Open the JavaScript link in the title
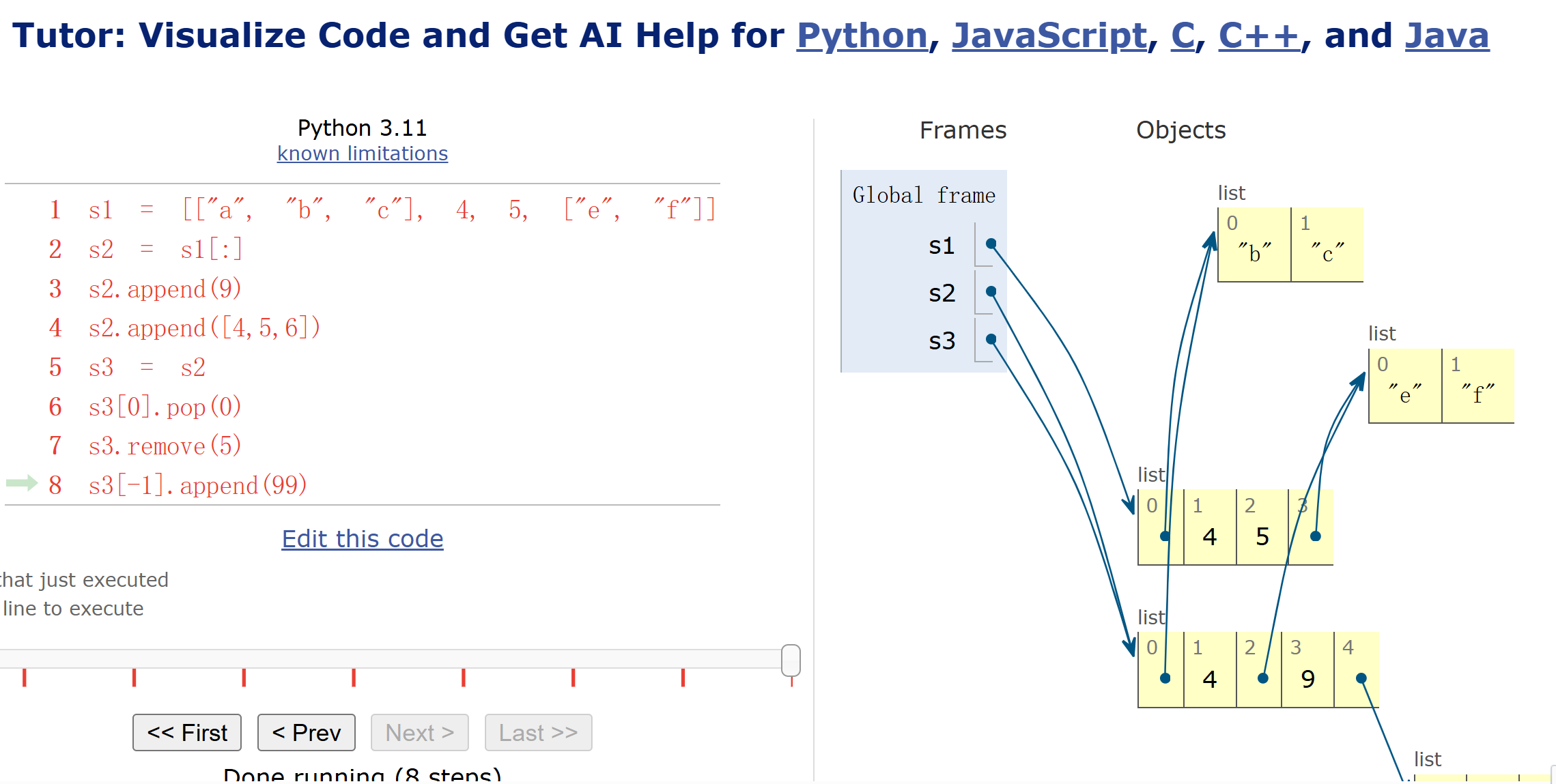The width and height of the screenshot is (1556, 784). (x=1049, y=35)
